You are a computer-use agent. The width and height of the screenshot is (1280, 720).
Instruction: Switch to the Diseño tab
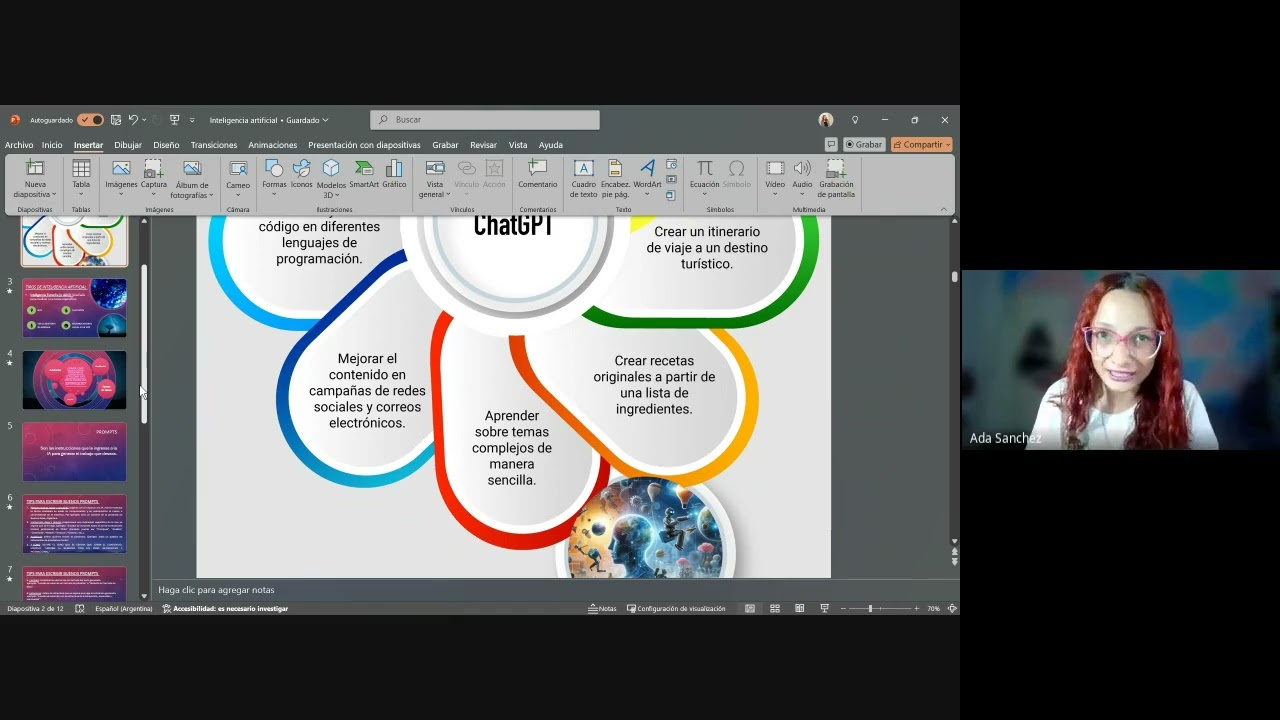tap(166, 145)
